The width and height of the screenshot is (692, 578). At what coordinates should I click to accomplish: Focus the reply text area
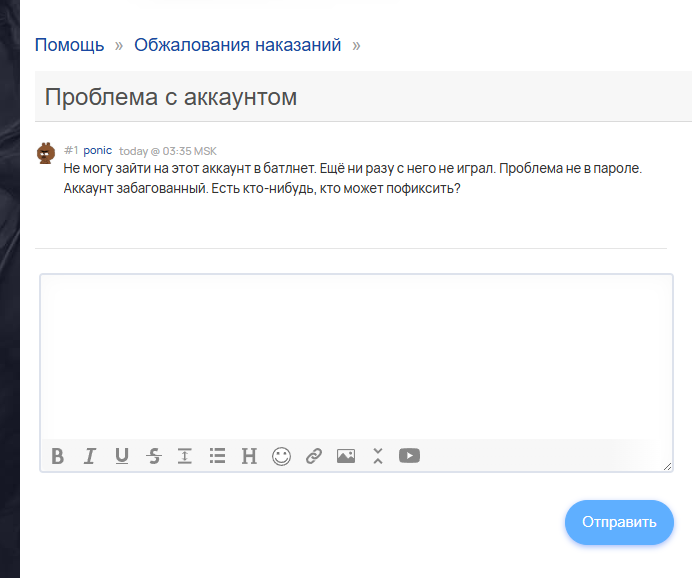[357, 357]
